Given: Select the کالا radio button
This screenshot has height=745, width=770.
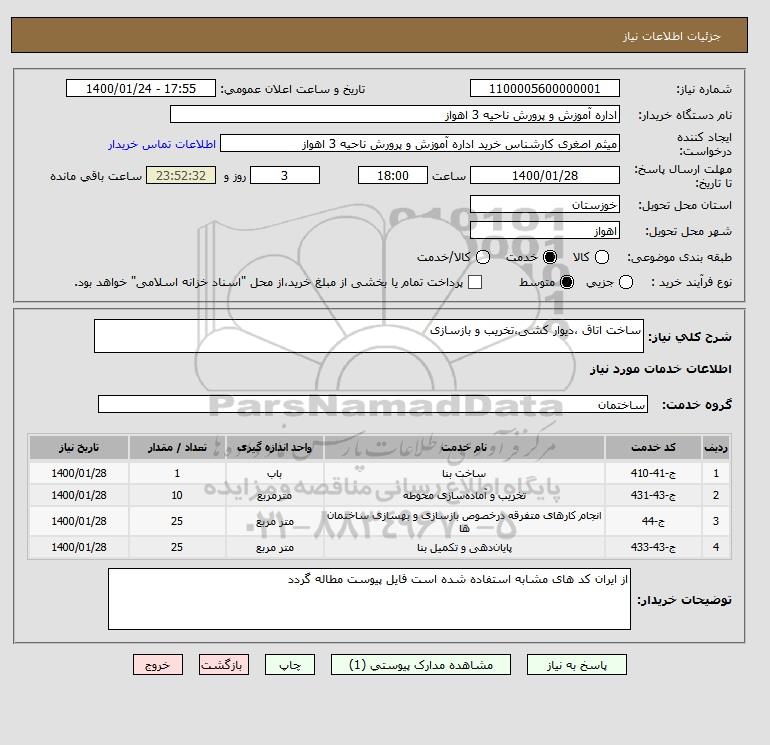Looking at the screenshot, I should click(602, 257).
